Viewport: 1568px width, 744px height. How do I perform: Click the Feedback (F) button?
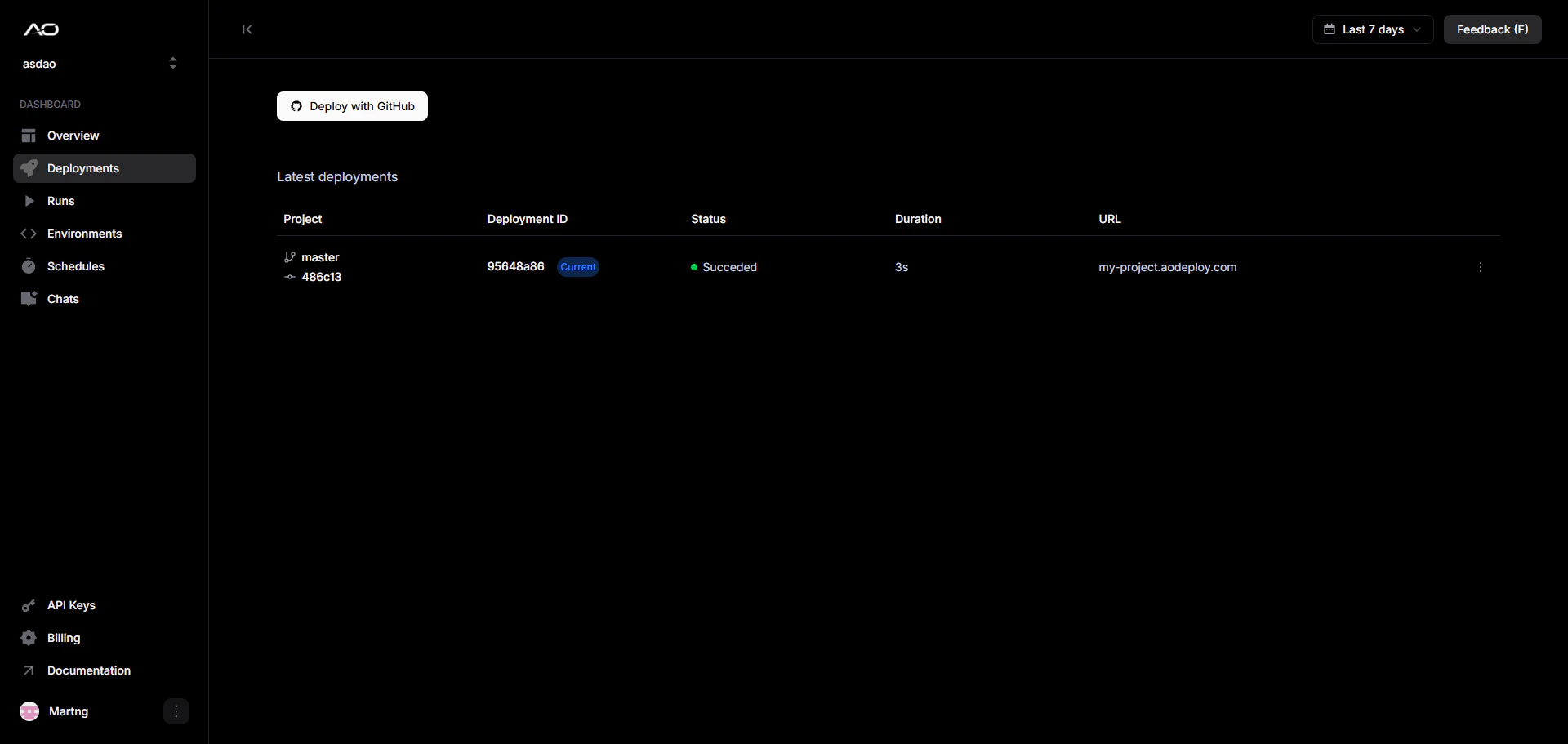[x=1492, y=29]
